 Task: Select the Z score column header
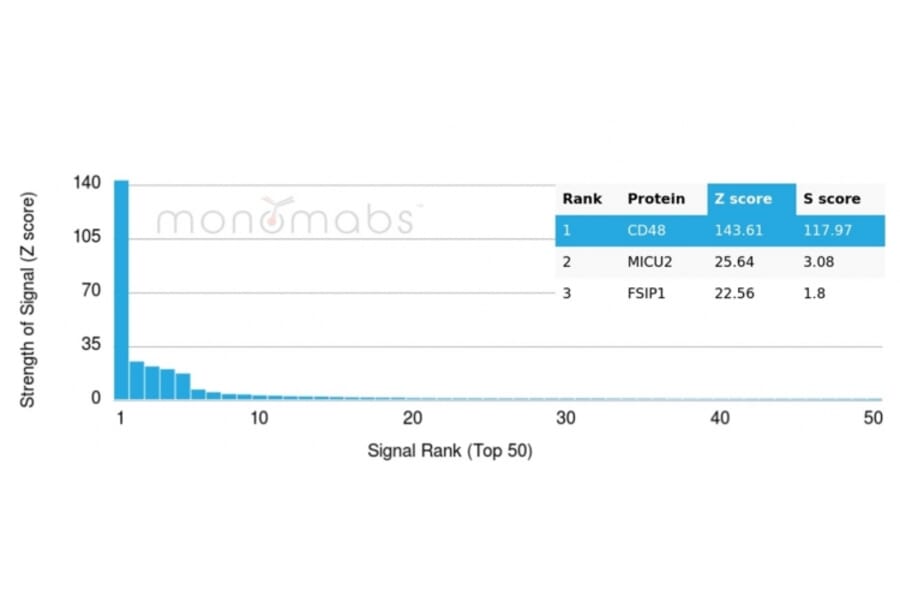point(742,199)
